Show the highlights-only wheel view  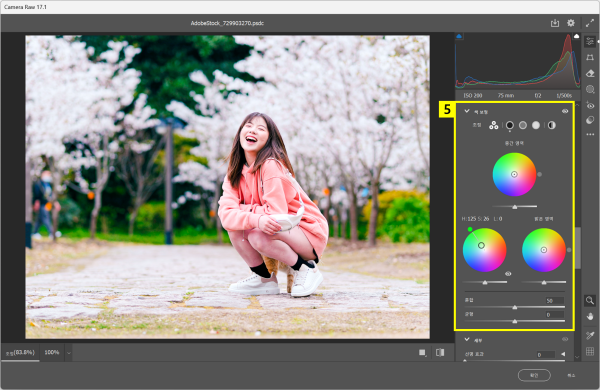coord(536,125)
